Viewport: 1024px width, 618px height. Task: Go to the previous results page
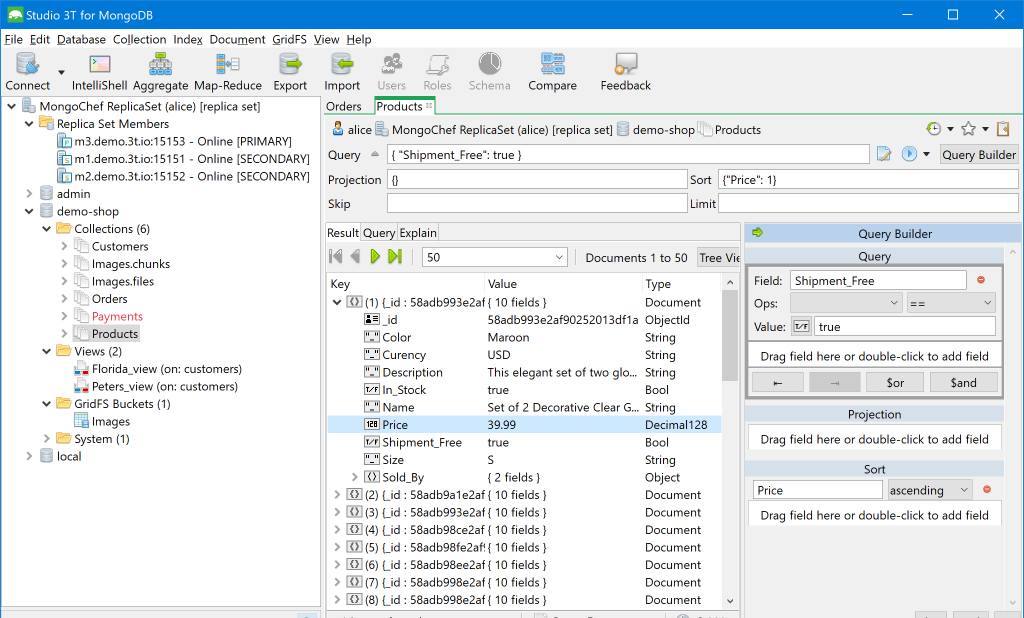tap(355, 257)
